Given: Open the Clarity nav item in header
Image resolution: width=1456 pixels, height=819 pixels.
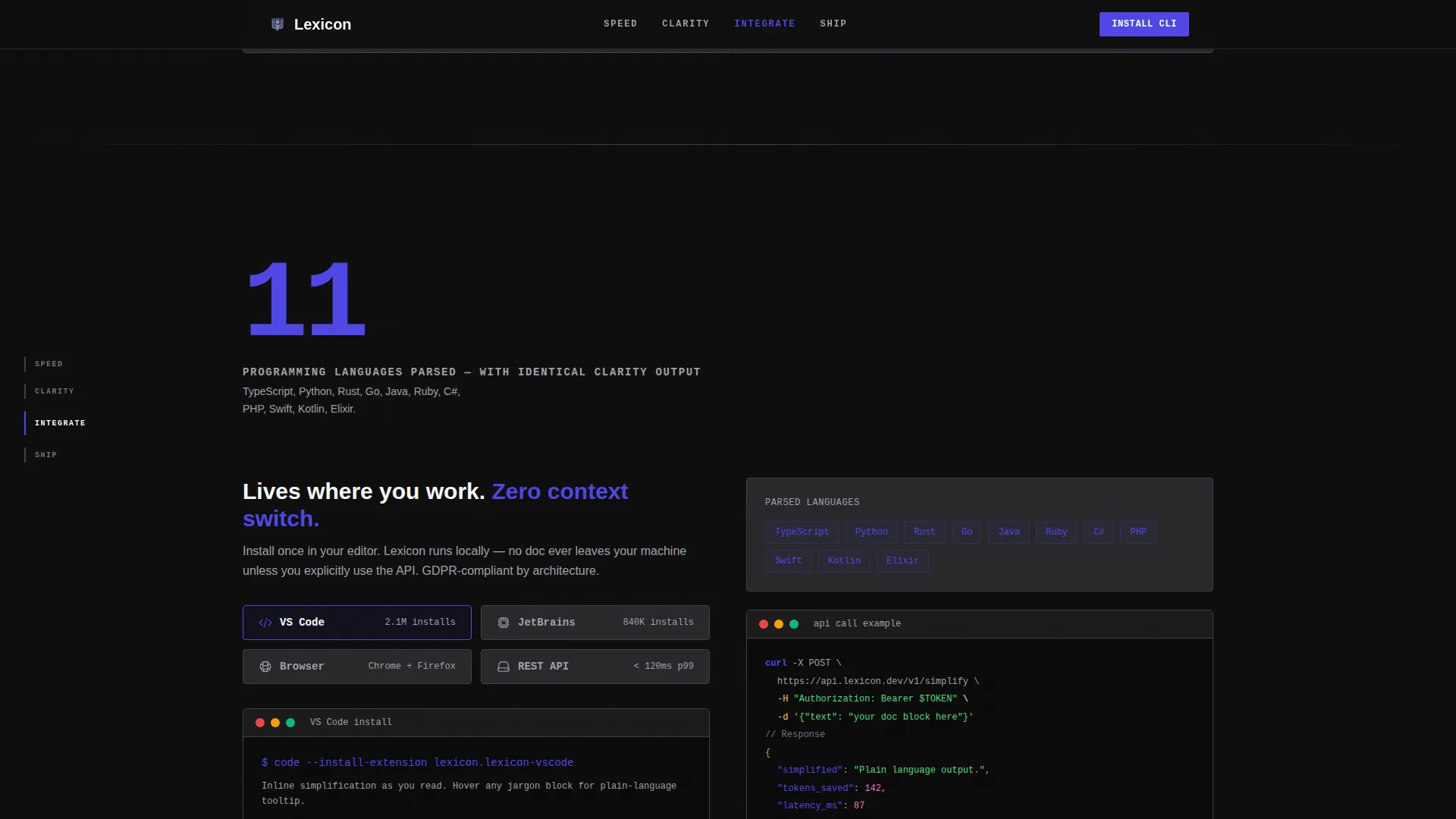Looking at the screenshot, I should [x=686, y=24].
